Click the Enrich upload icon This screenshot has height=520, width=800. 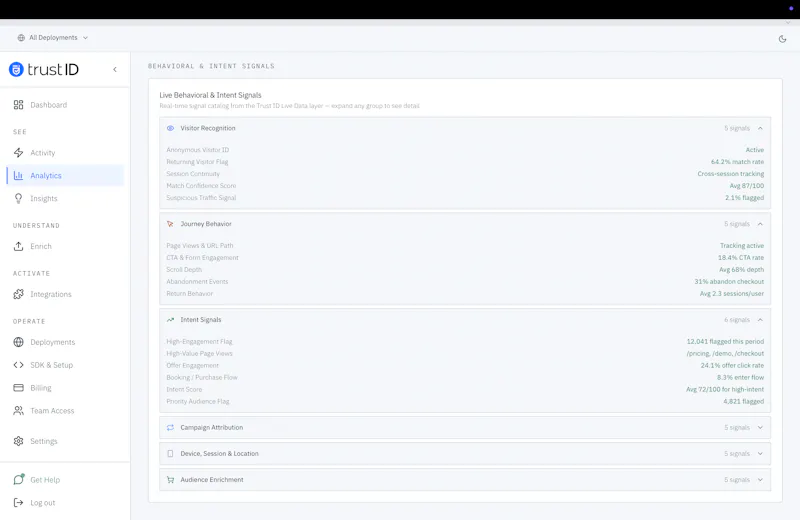tap(18, 246)
